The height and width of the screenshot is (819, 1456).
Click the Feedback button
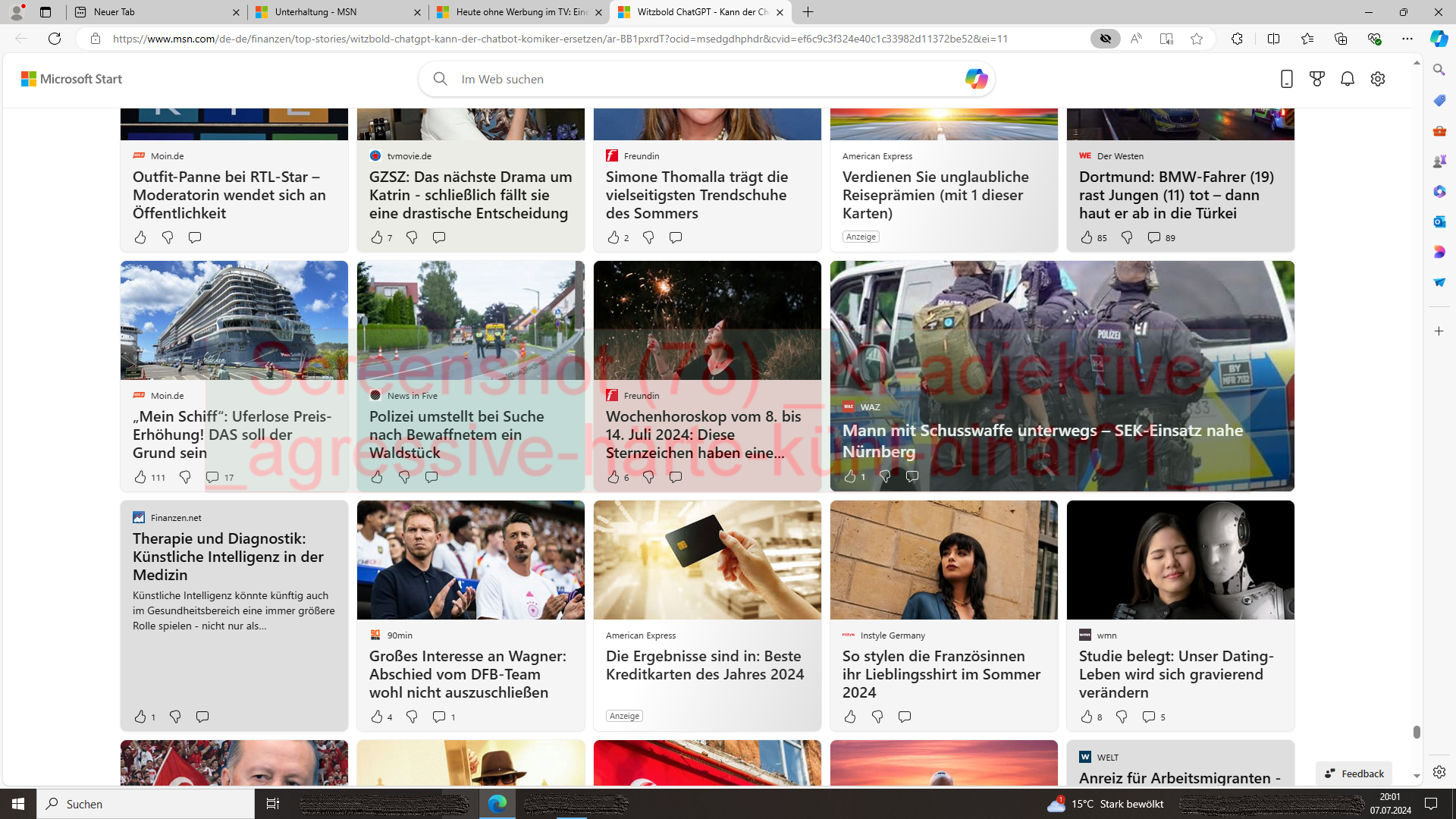[1354, 773]
